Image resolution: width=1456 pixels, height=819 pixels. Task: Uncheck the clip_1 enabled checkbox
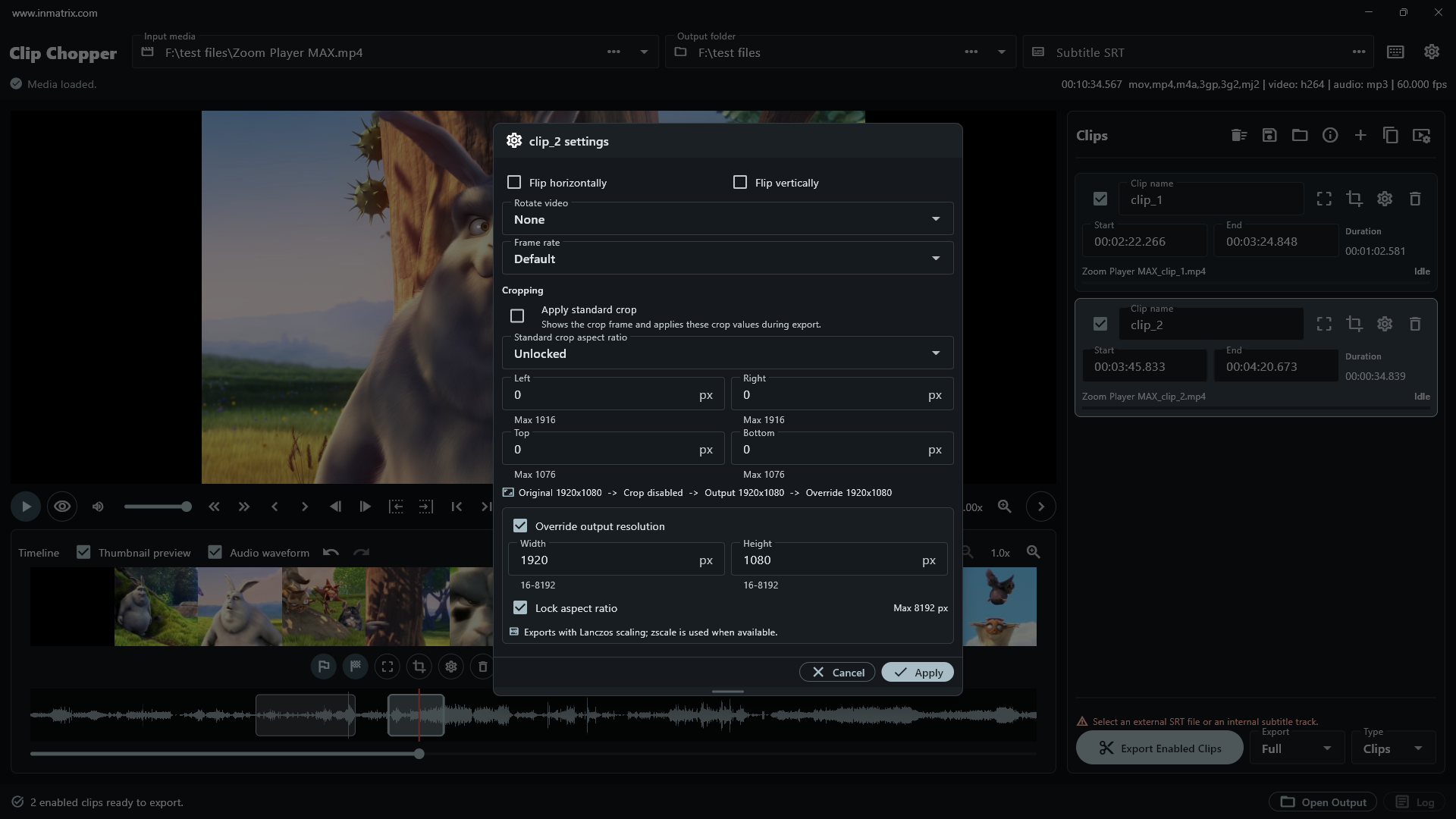(x=1100, y=199)
